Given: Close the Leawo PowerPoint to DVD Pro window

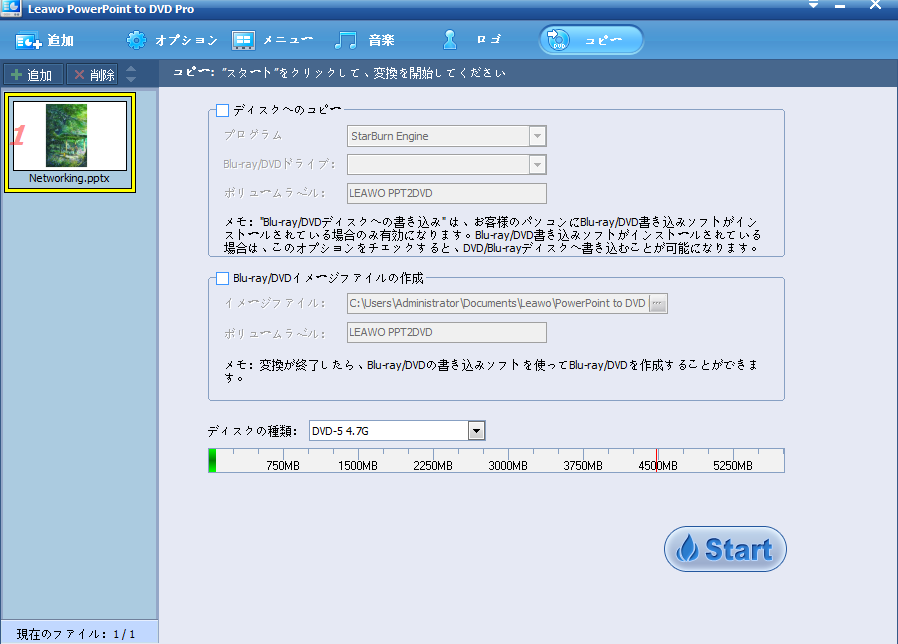Looking at the screenshot, I should pyautogui.click(x=875, y=5).
